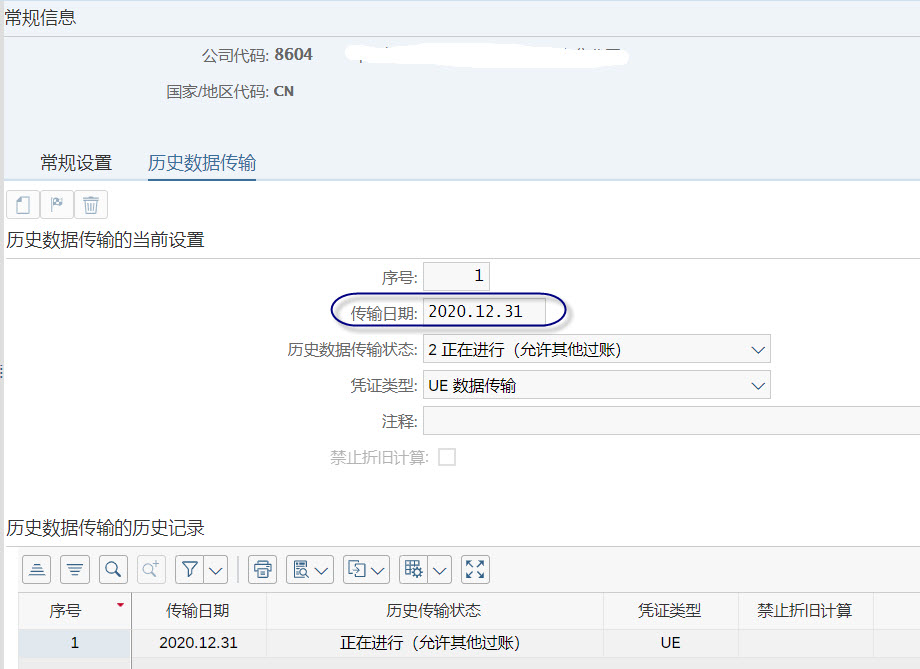Click the flag status icon
This screenshot has height=669, width=920.
[57, 205]
